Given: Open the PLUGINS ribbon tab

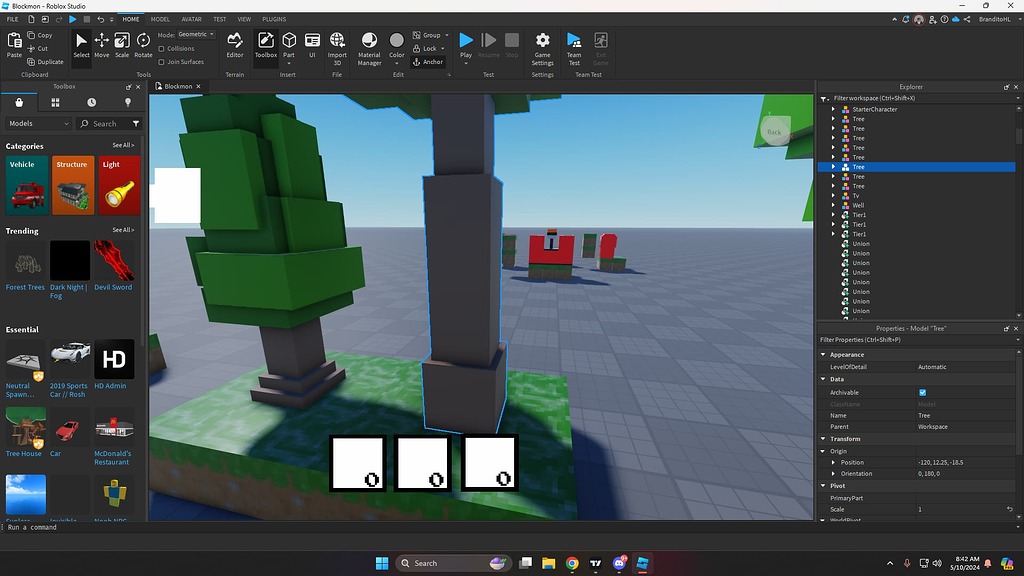Looking at the screenshot, I should click(x=273, y=18).
